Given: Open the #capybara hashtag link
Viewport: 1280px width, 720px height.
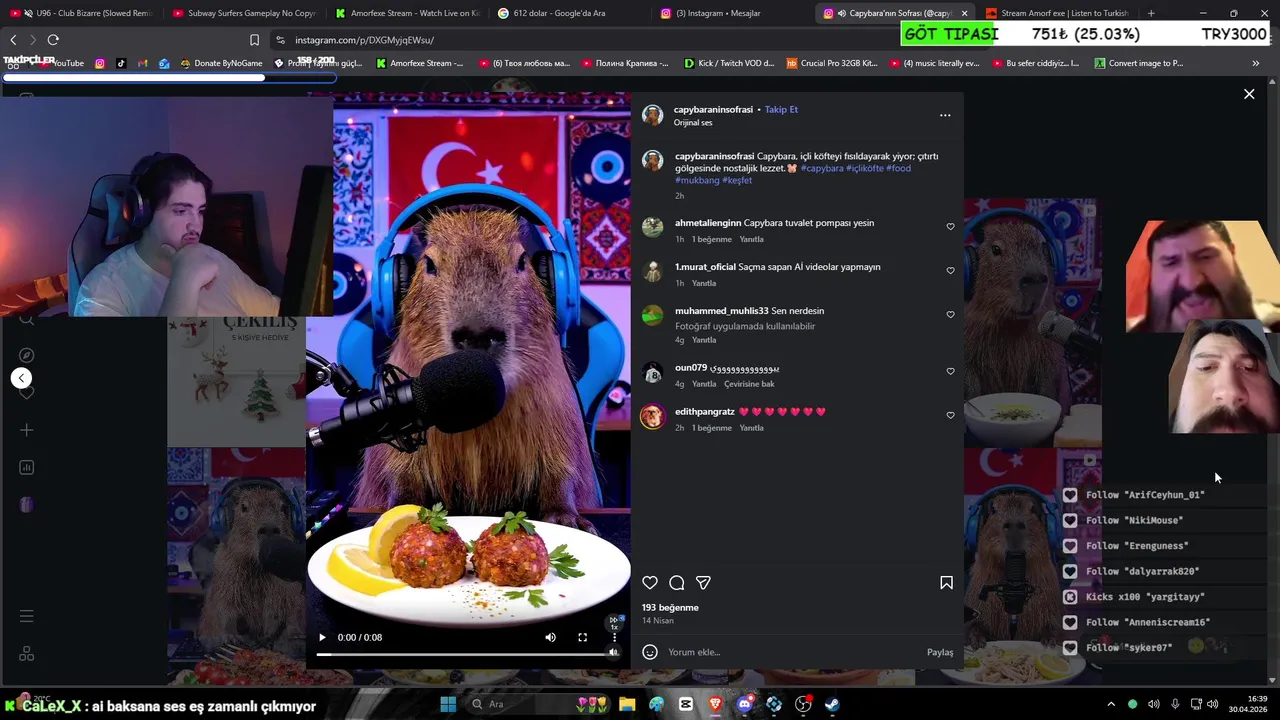Looking at the screenshot, I should 822,168.
